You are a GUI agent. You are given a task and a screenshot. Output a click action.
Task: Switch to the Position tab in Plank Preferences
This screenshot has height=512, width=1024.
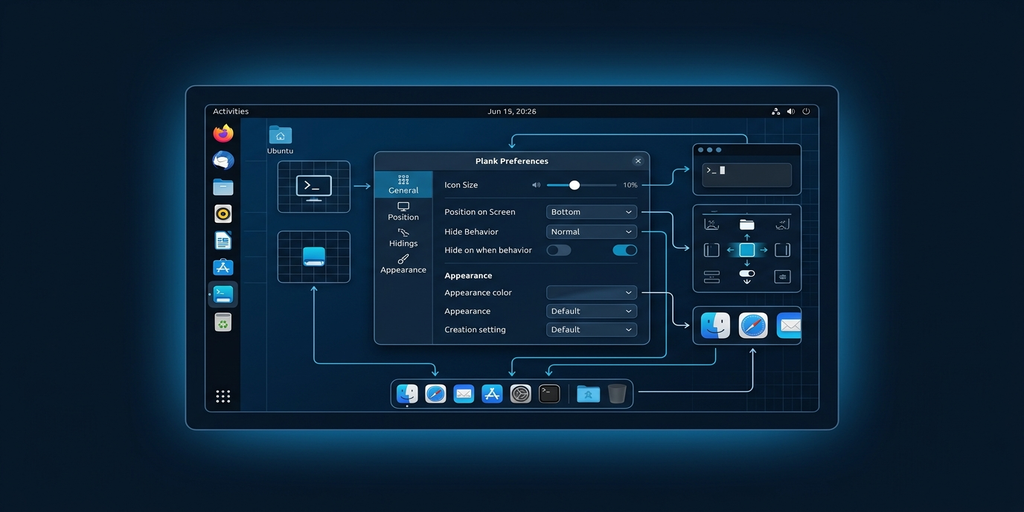point(403,211)
